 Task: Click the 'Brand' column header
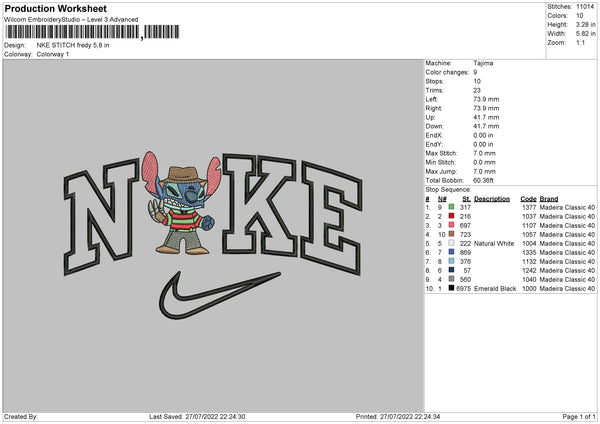tap(549, 199)
